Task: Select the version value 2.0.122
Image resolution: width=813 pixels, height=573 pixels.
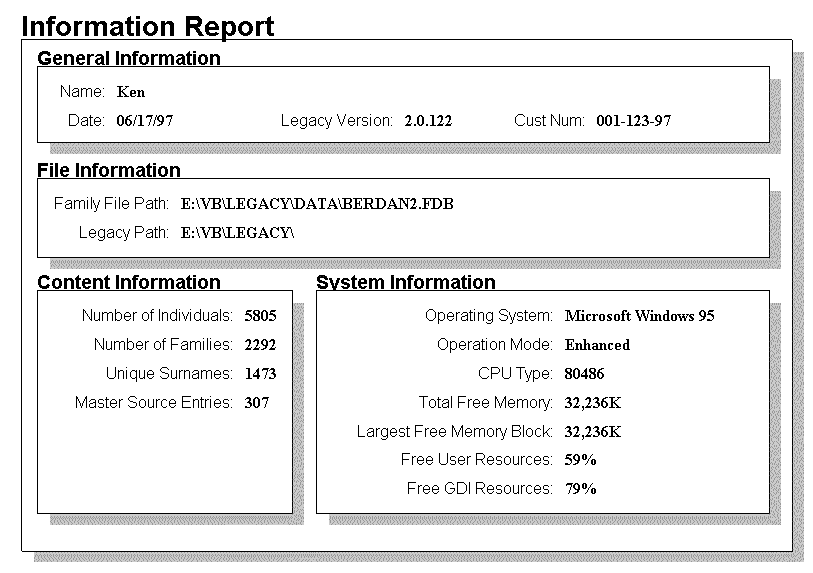Action: (x=428, y=121)
